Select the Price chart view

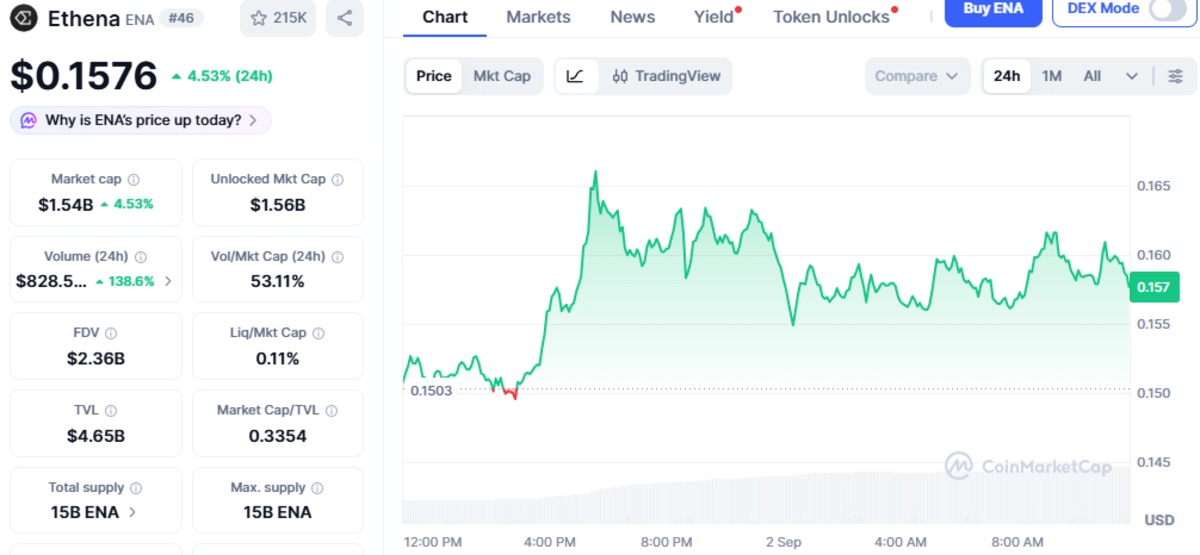point(434,76)
